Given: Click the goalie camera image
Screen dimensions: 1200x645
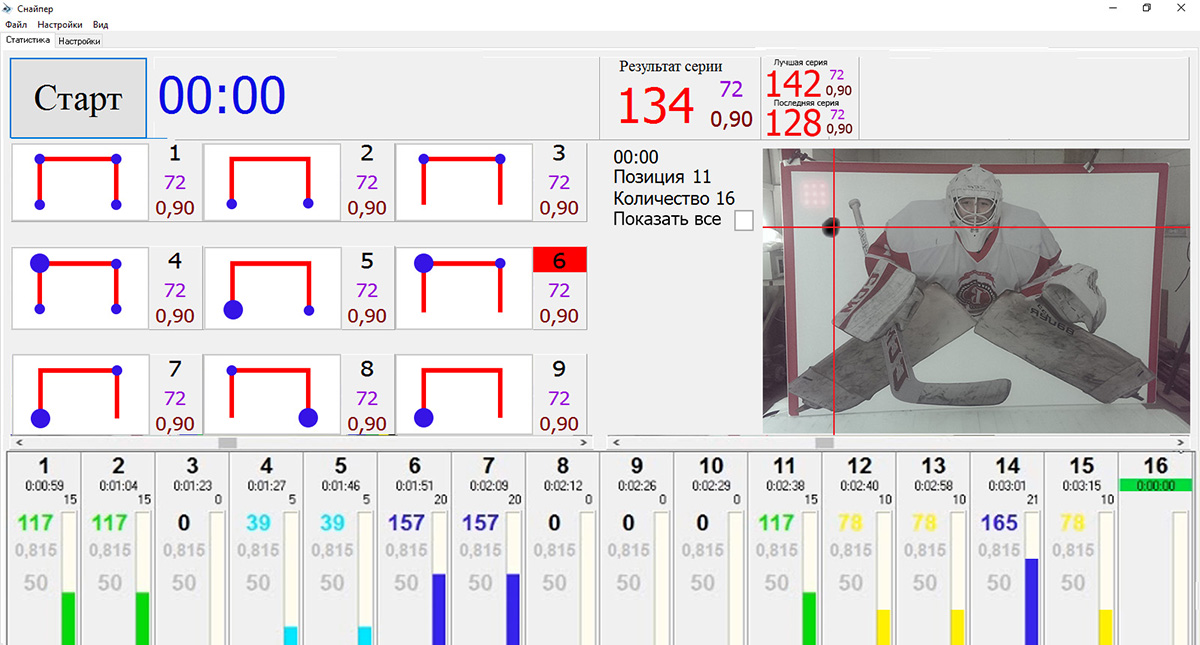Looking at the screenshot, I should (976, 291).
